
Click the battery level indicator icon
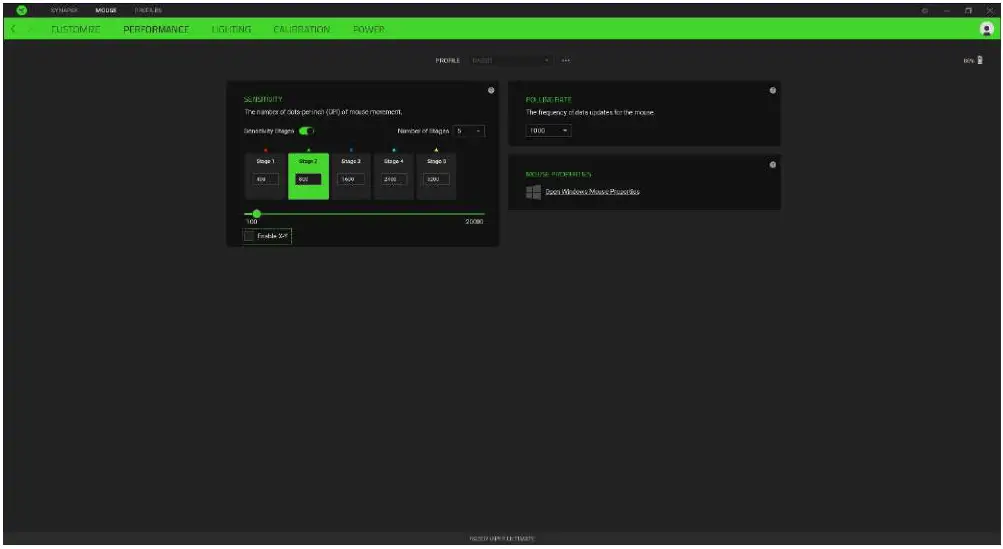point(980,60)
